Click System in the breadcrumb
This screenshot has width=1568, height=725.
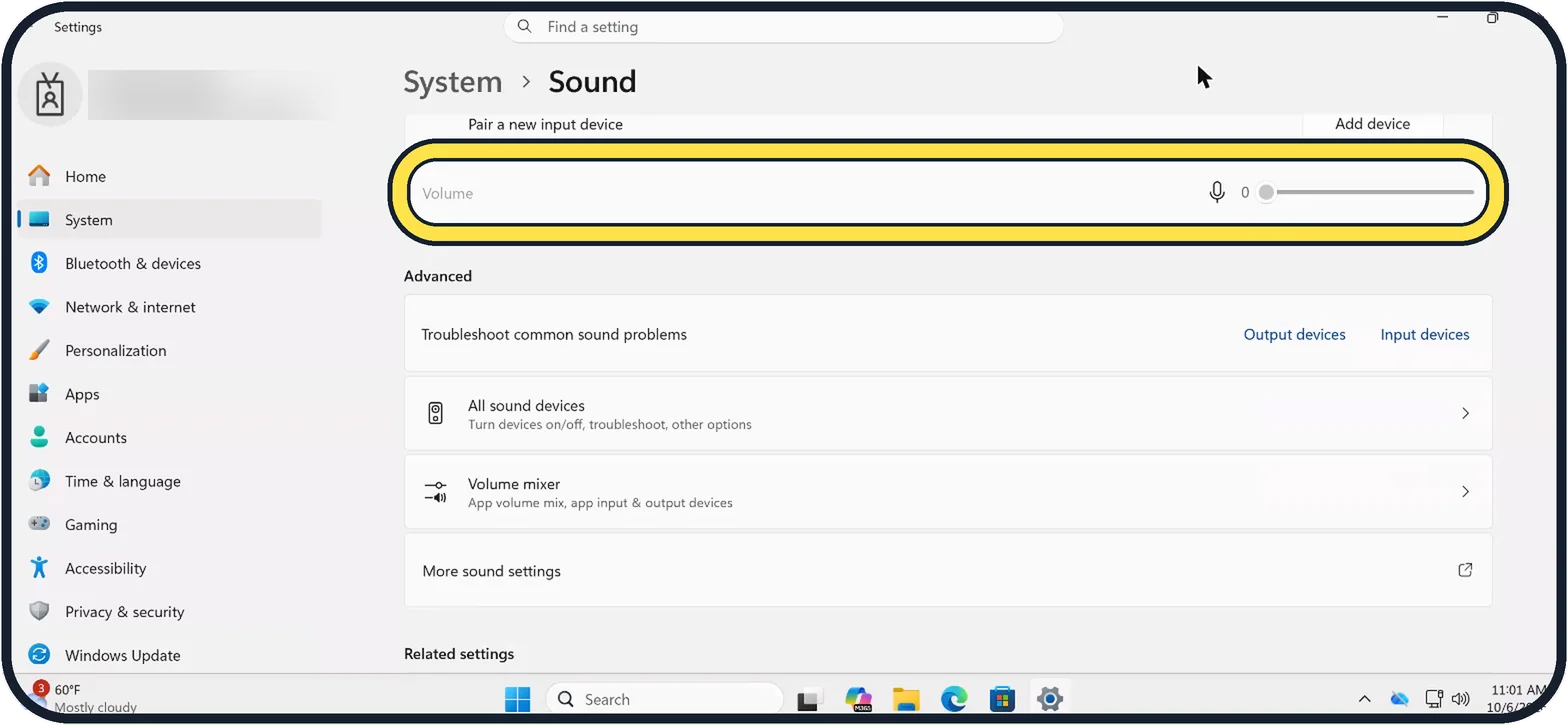click(x=453, y=82)
